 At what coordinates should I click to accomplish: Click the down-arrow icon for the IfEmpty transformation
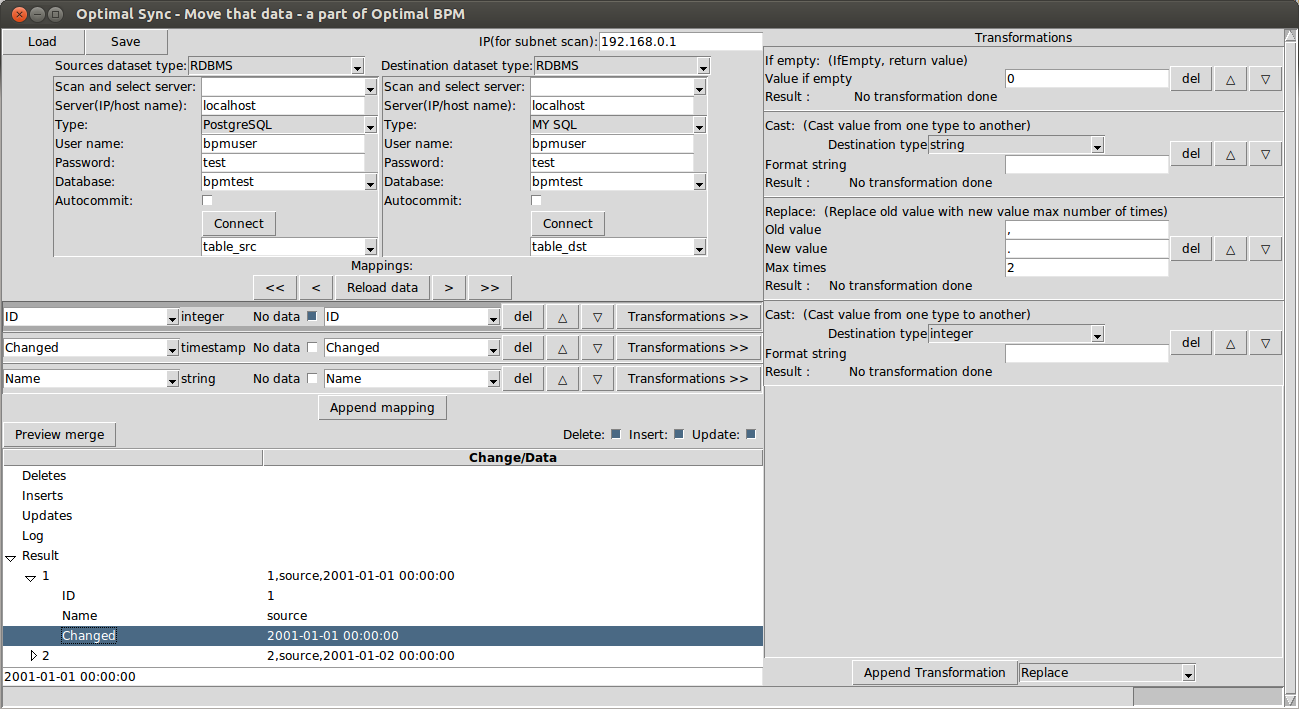[x=1264, y=78]
